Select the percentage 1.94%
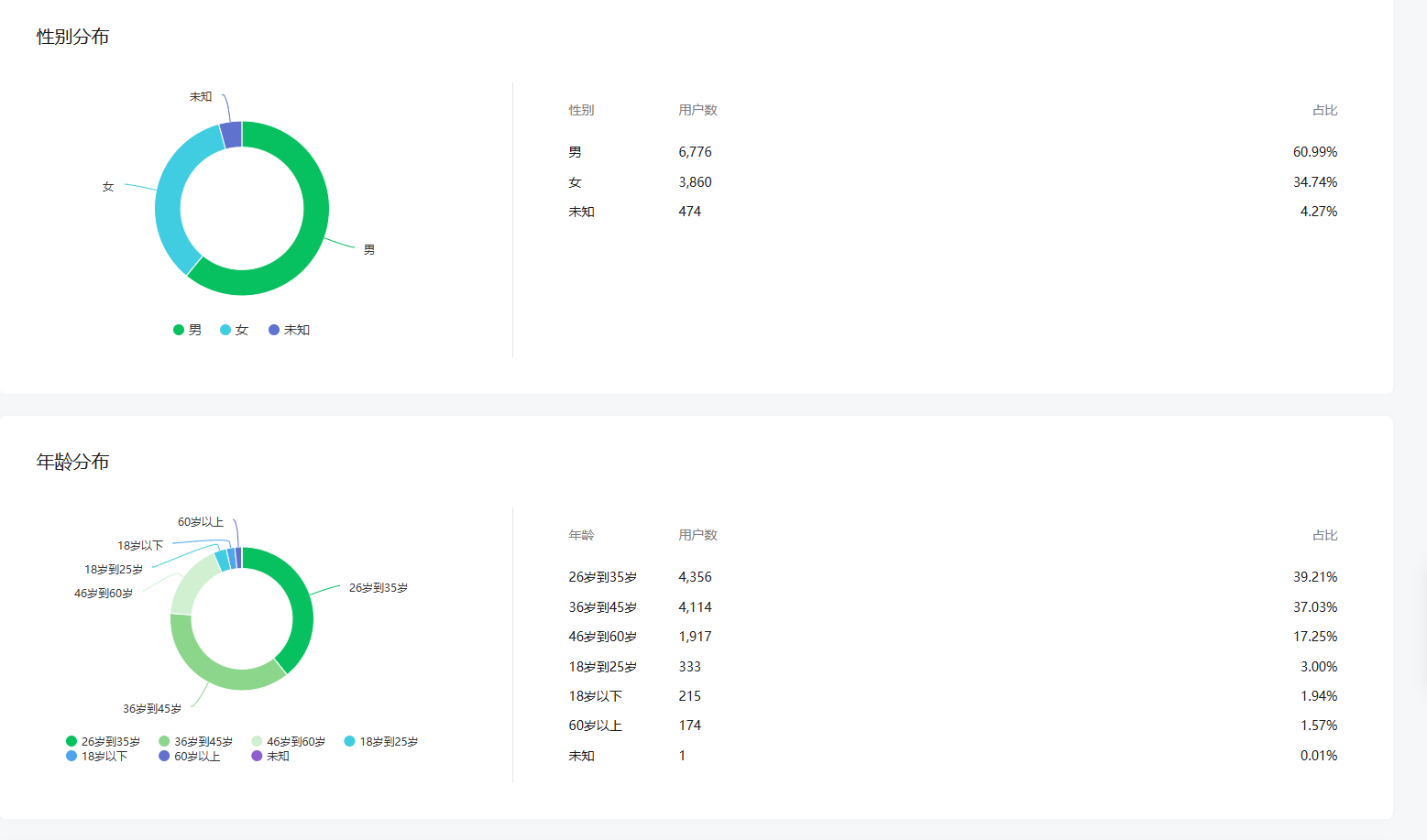Image resolution: width=1427 pixels, height=840 pixels. click(1319, 696)
